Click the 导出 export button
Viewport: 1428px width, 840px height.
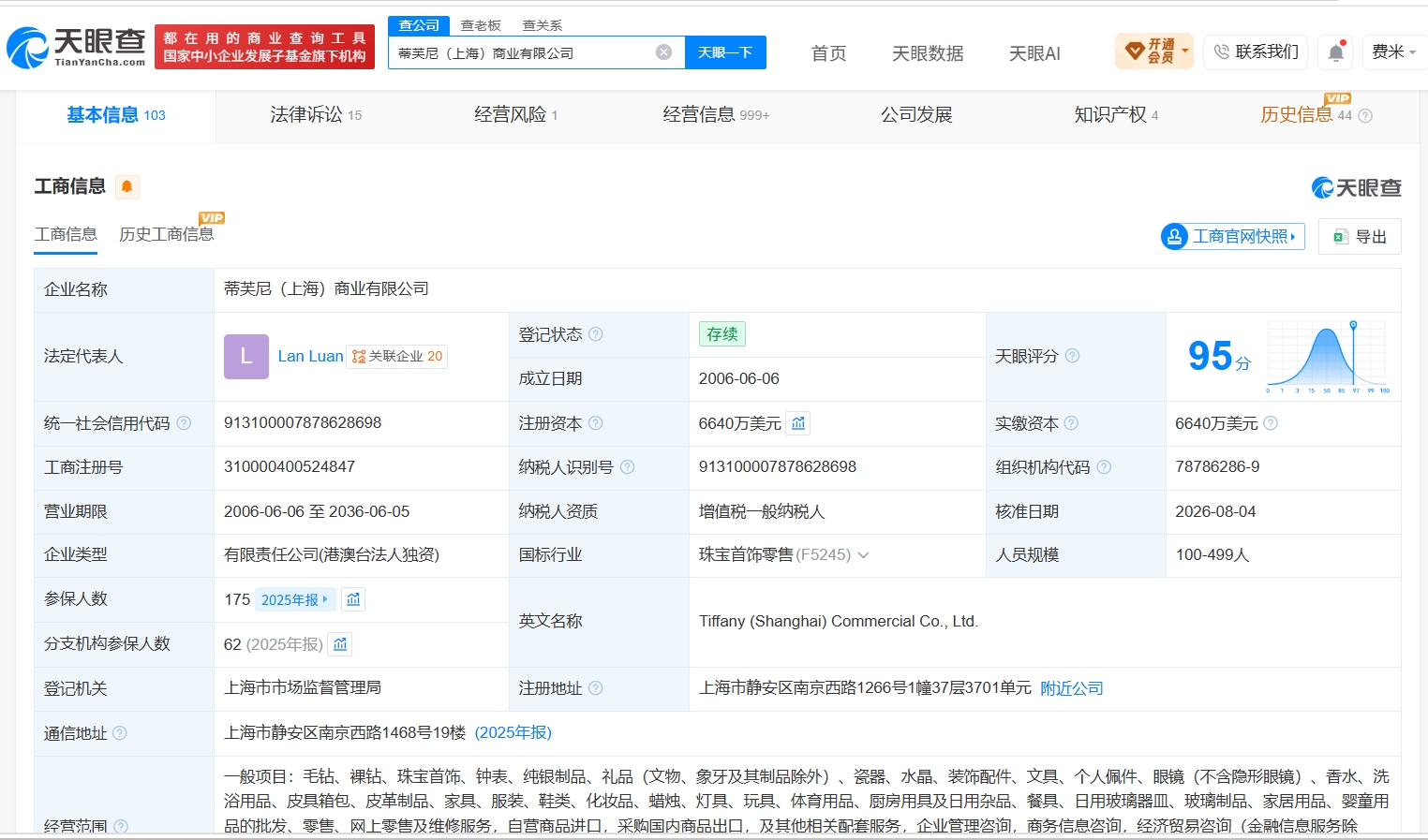coord(1360,237)
